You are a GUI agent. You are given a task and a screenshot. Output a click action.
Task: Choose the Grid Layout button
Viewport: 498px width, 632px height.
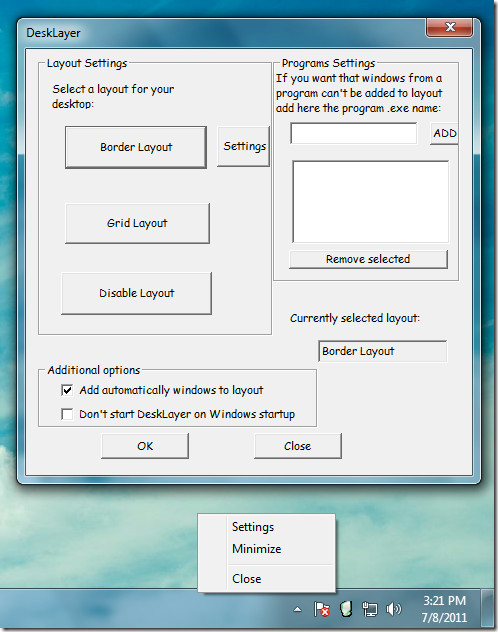pyautogui.click(x=137, y=223)
